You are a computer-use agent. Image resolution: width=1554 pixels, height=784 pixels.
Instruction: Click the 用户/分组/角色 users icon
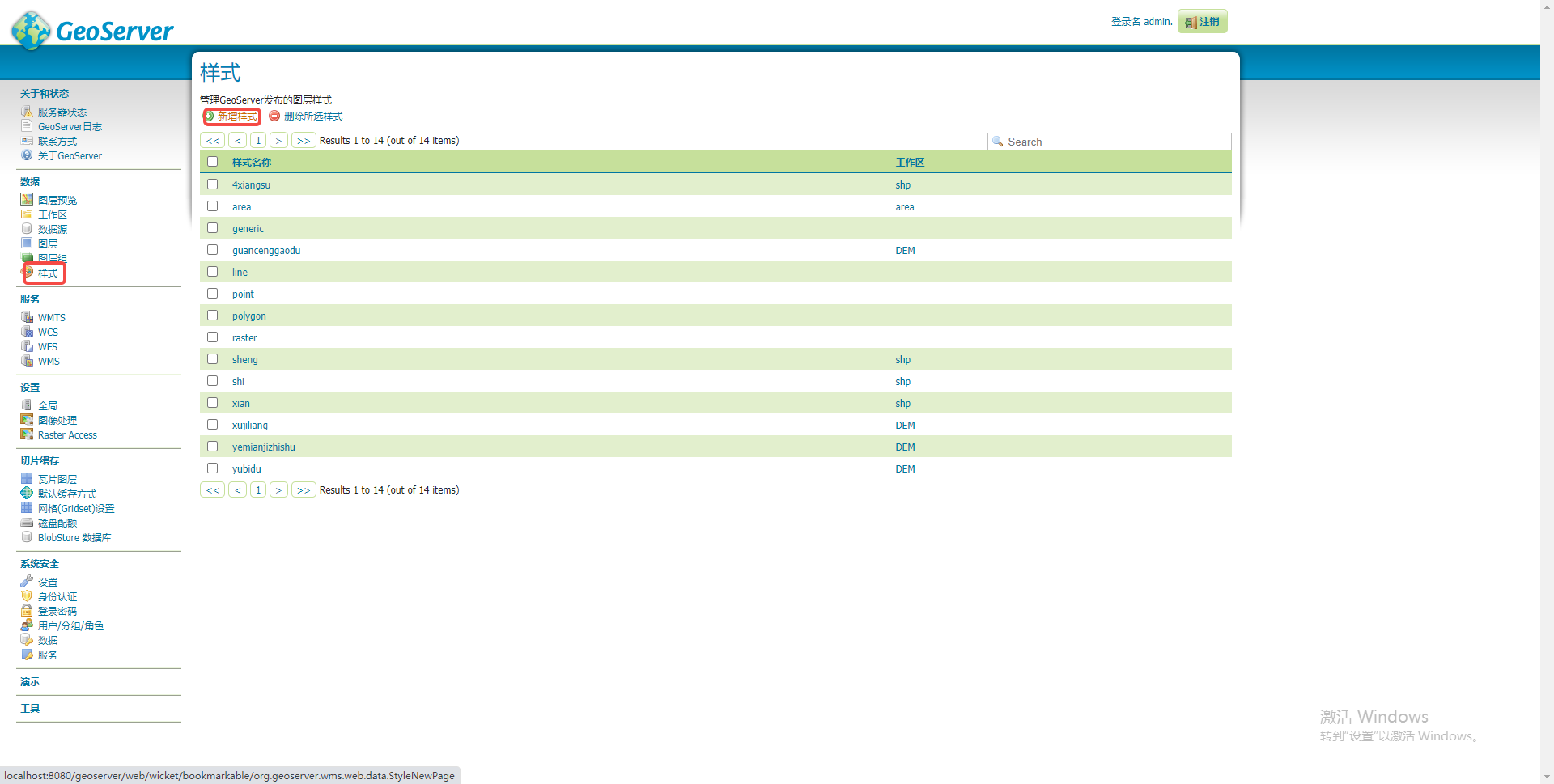tap(27, 625)
